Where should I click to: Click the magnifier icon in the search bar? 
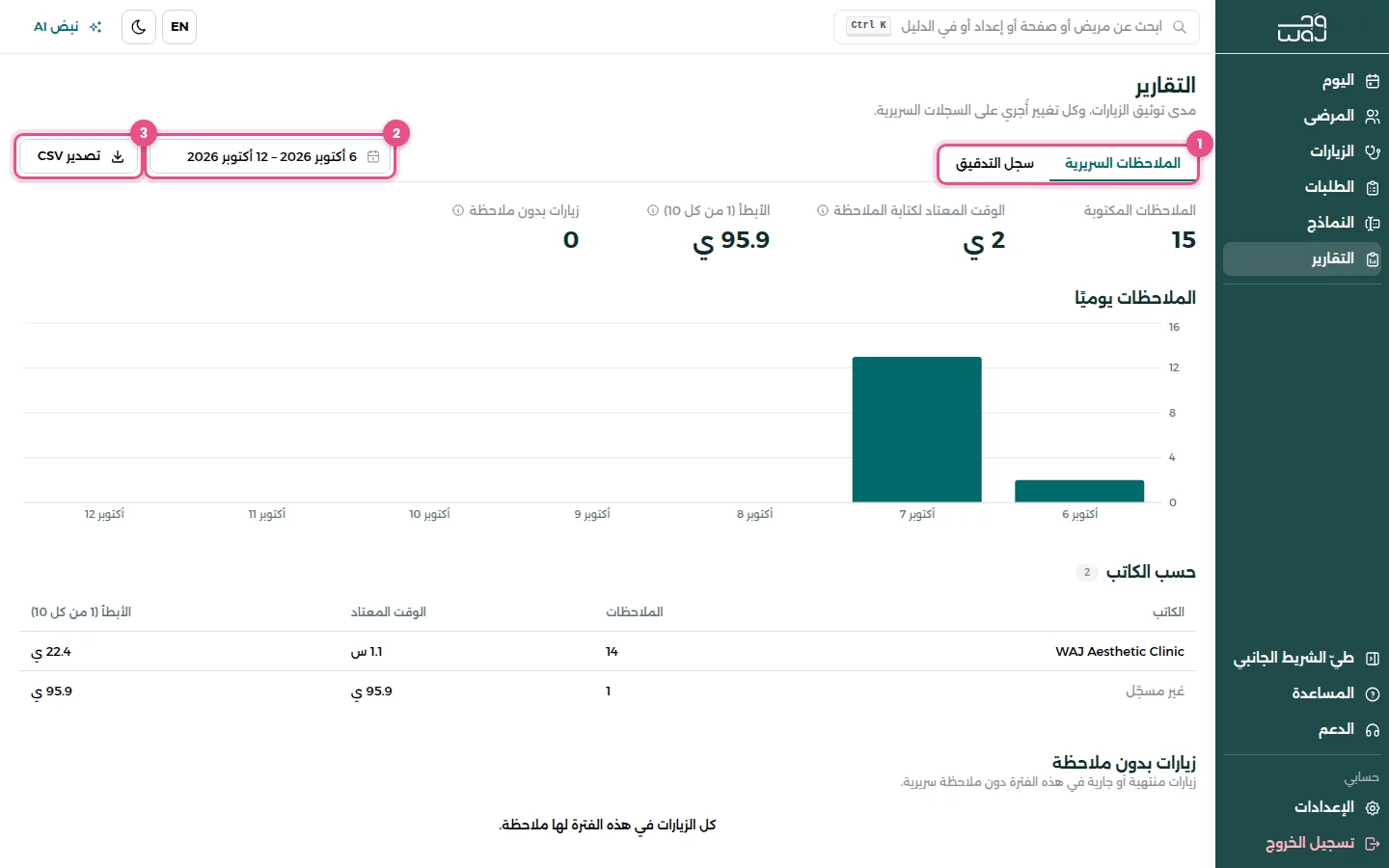click(1179, 27)
